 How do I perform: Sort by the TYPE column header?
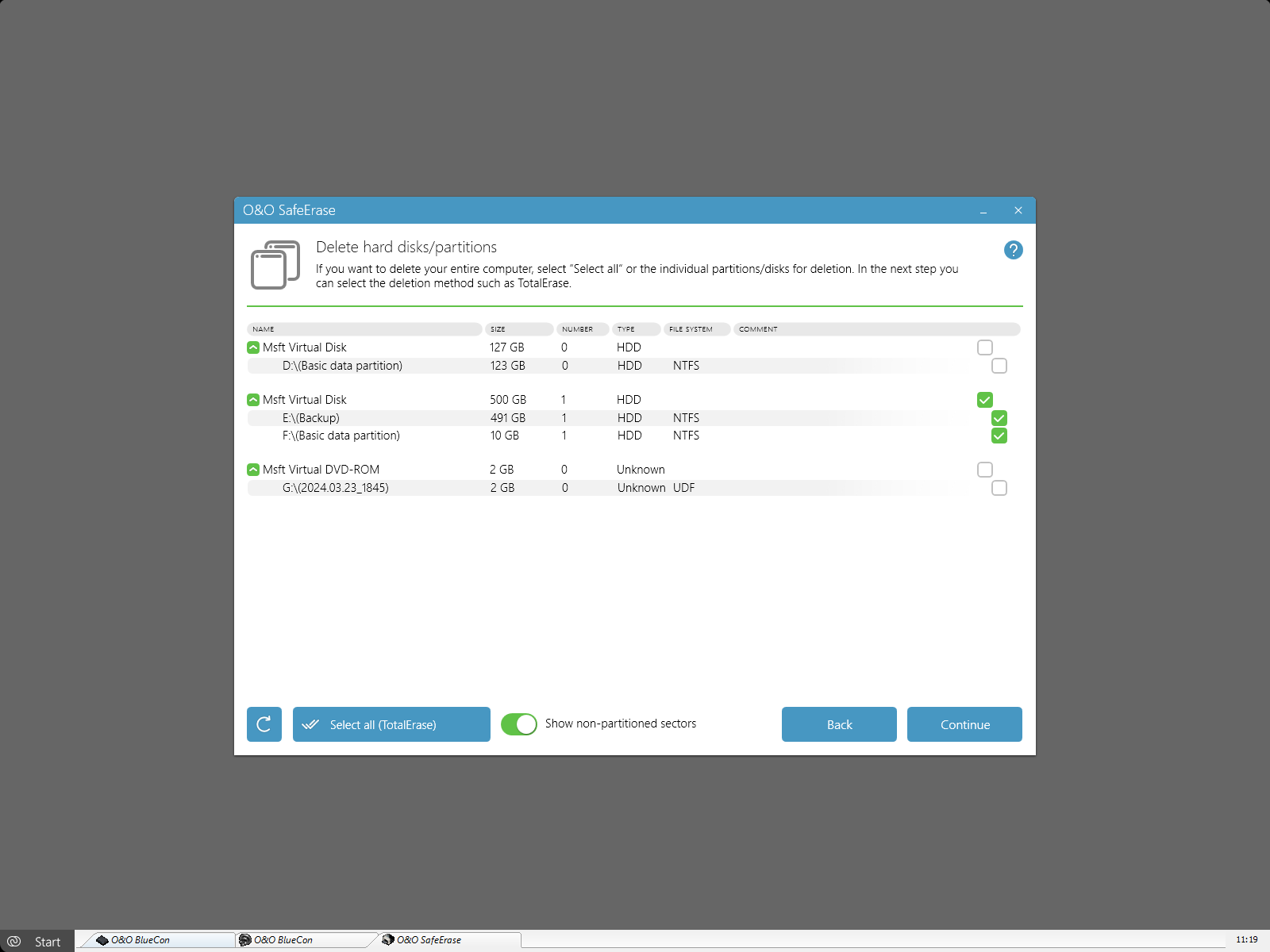tap(636, 329)
